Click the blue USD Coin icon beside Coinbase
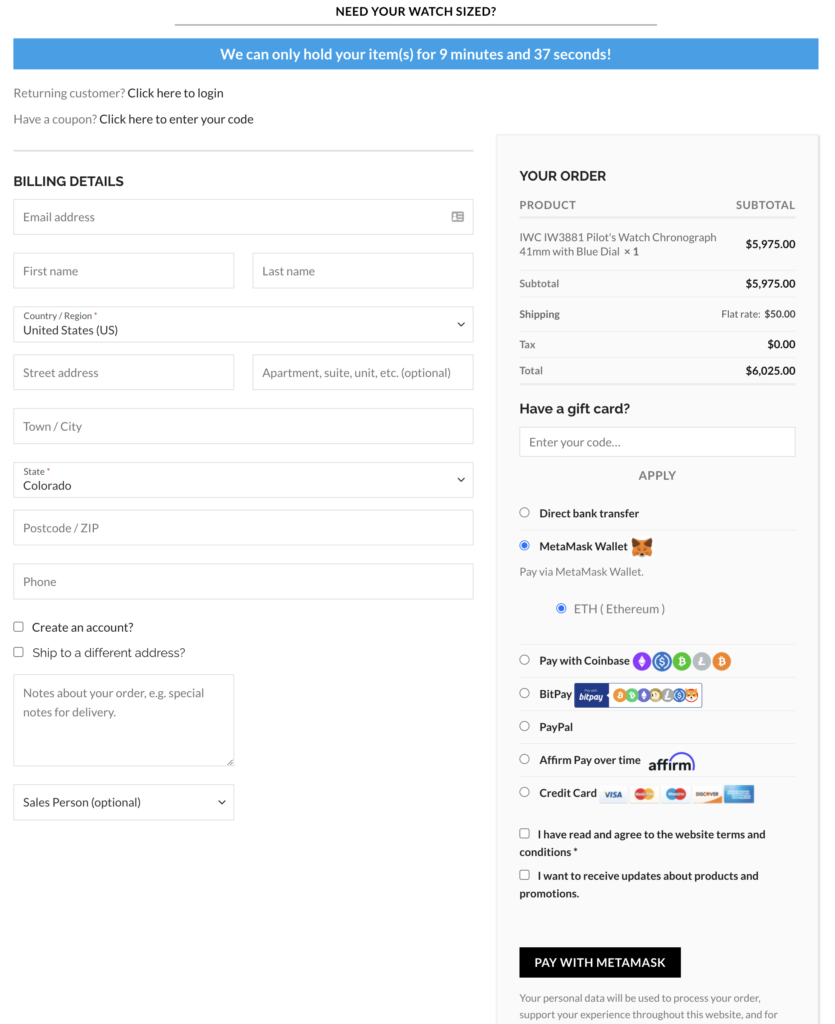Image resolution: width=835 pixels, height=1024 pixels. tap(662, 662)
